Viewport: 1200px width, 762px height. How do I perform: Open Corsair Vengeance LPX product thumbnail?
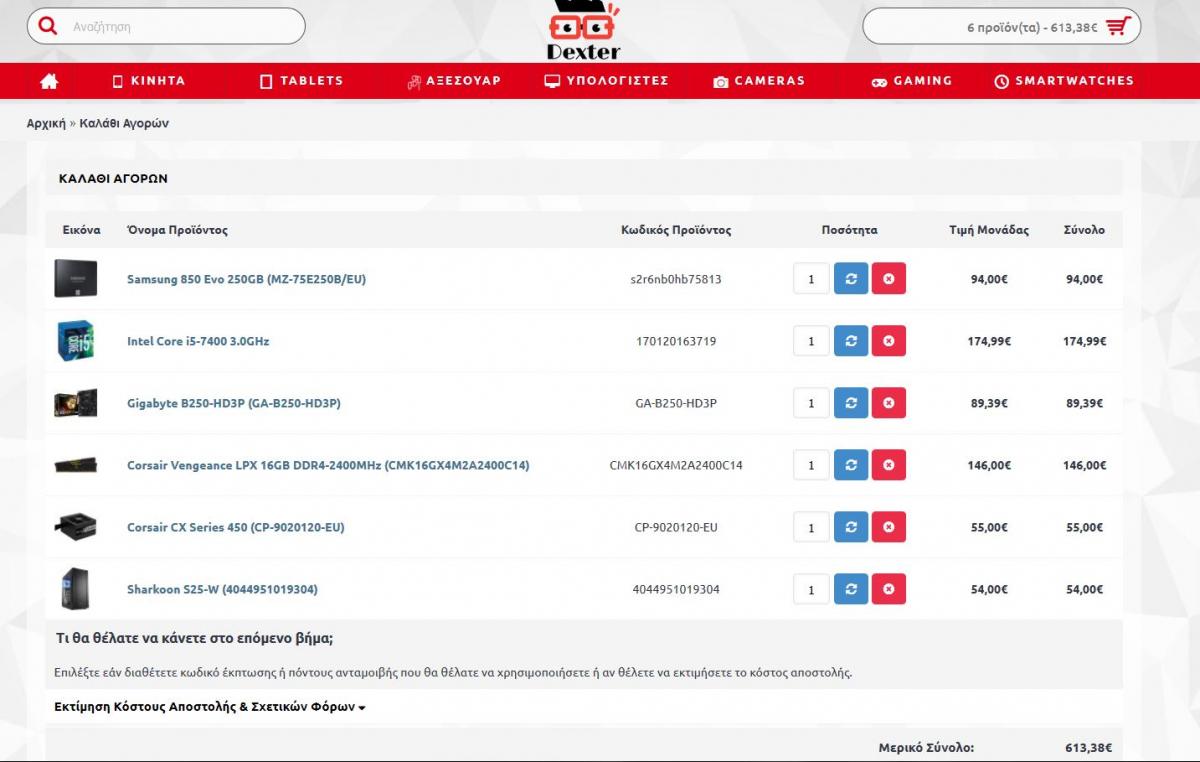(x=76, y=465)
